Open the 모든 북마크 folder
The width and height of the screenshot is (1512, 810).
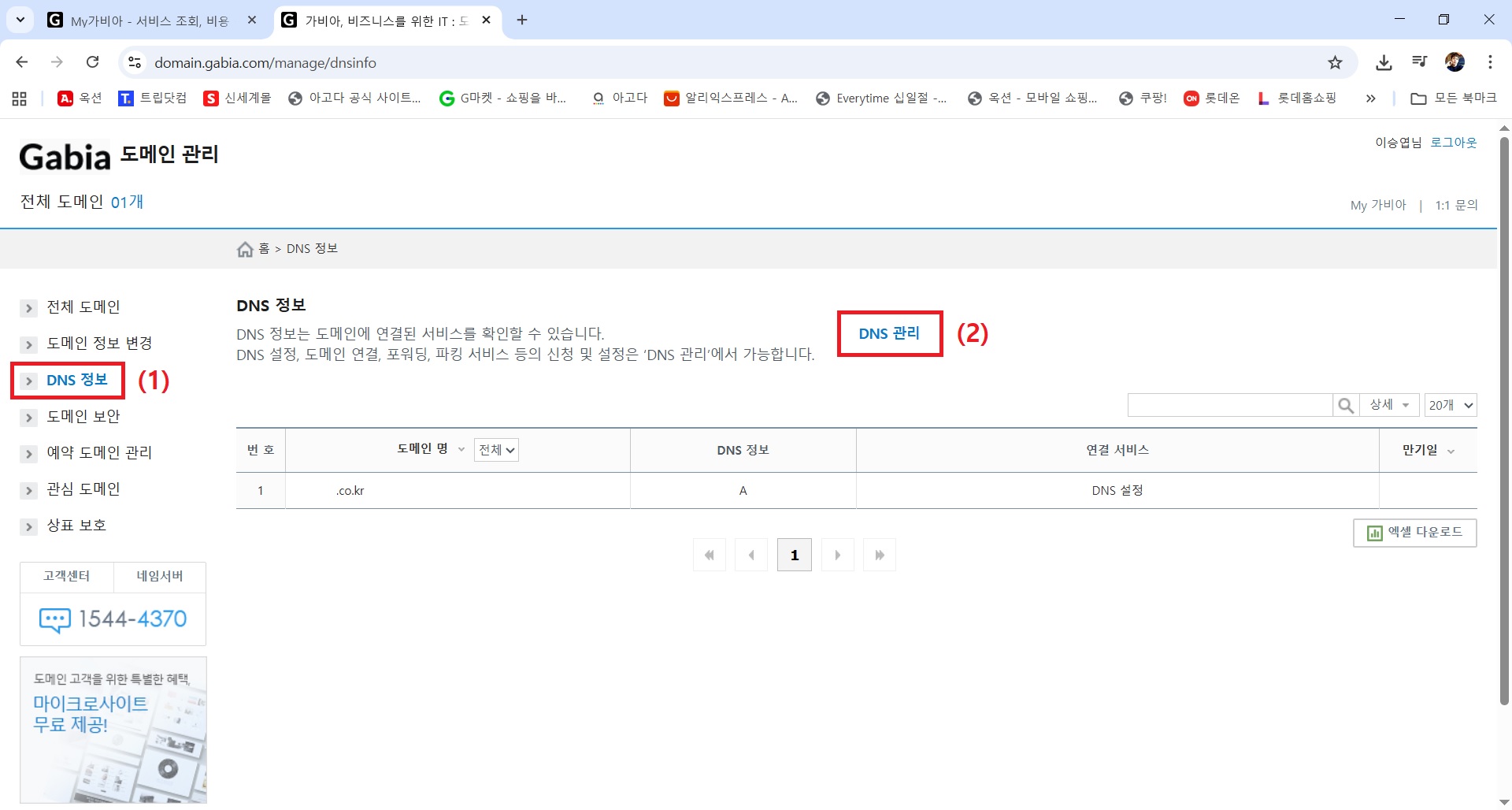tap(1454, 98)
